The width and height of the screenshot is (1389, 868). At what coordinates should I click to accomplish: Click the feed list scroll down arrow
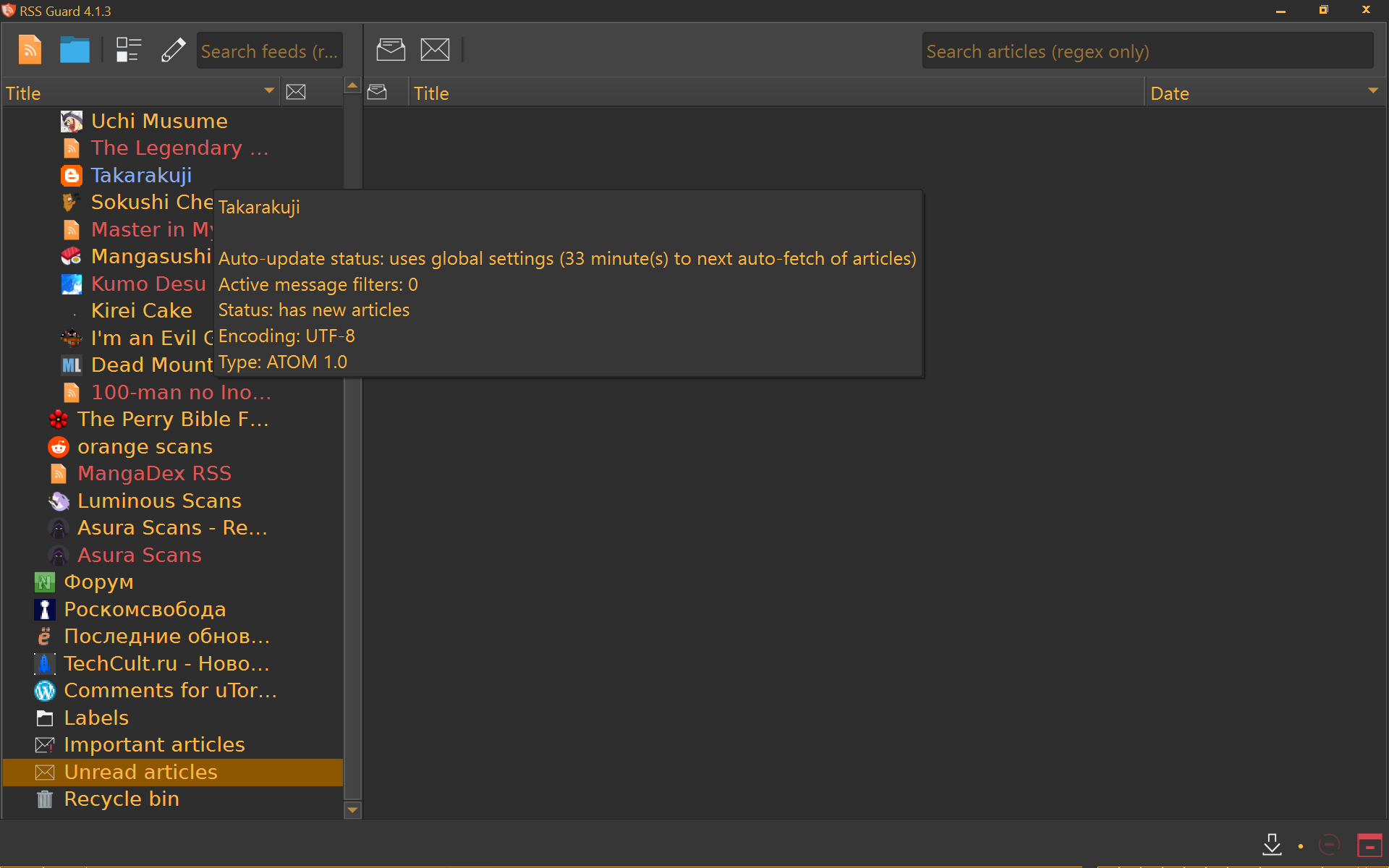click(352, 810)
